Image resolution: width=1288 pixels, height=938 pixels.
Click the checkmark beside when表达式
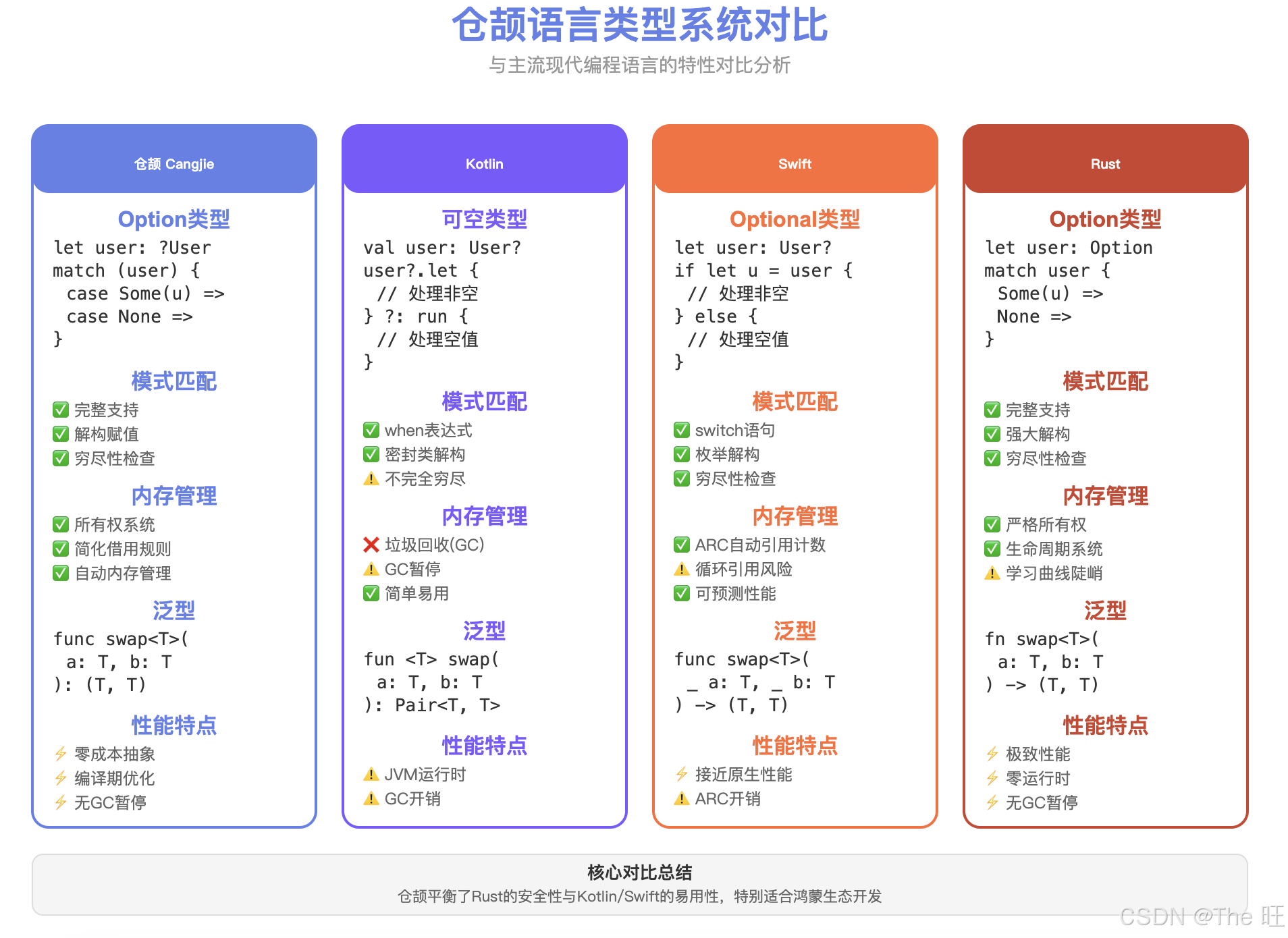pyautogui.click(x=371, y=430)
